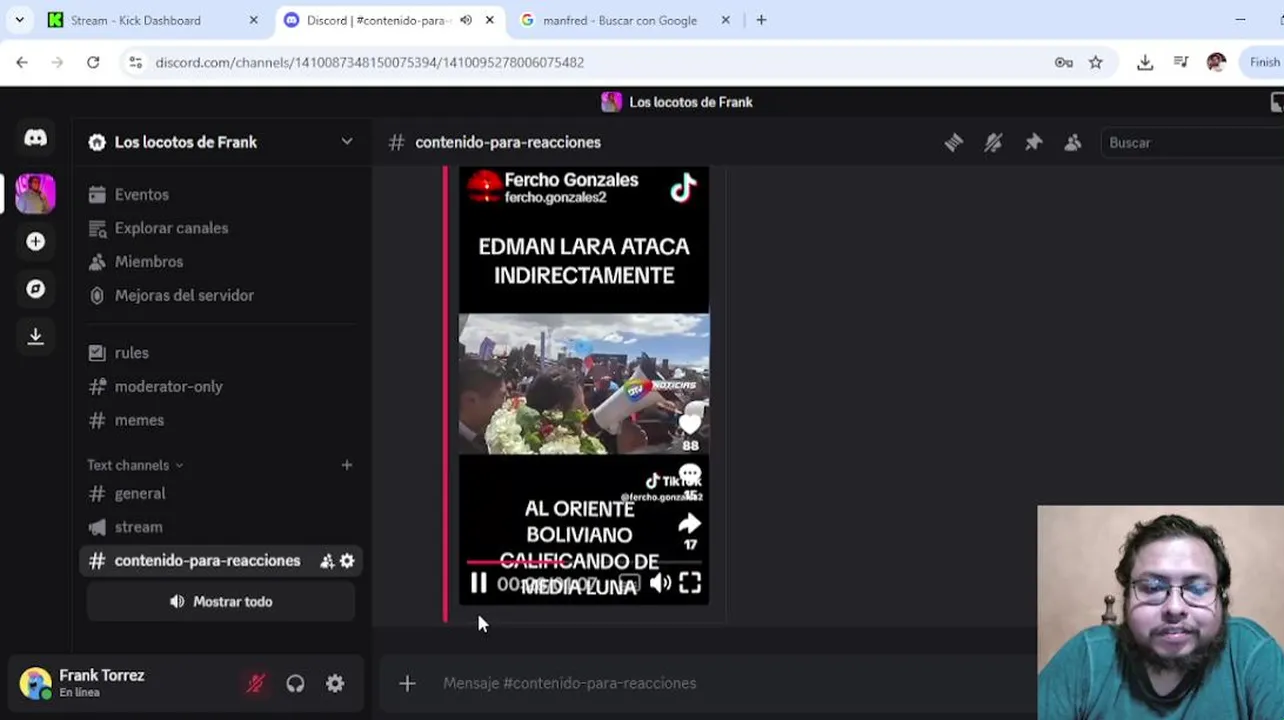The height and width of the screenshot is (720, 1284).
Task: Unmute microphone in user panel
Action: point(255,684)
